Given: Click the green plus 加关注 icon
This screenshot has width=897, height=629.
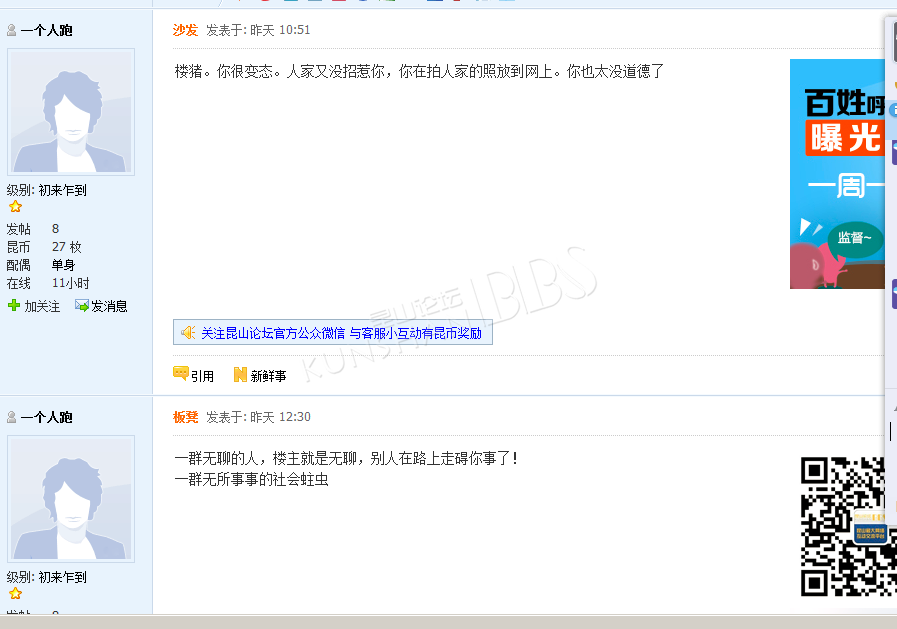Looking at the screenshot, I should [x=14, y=305].
